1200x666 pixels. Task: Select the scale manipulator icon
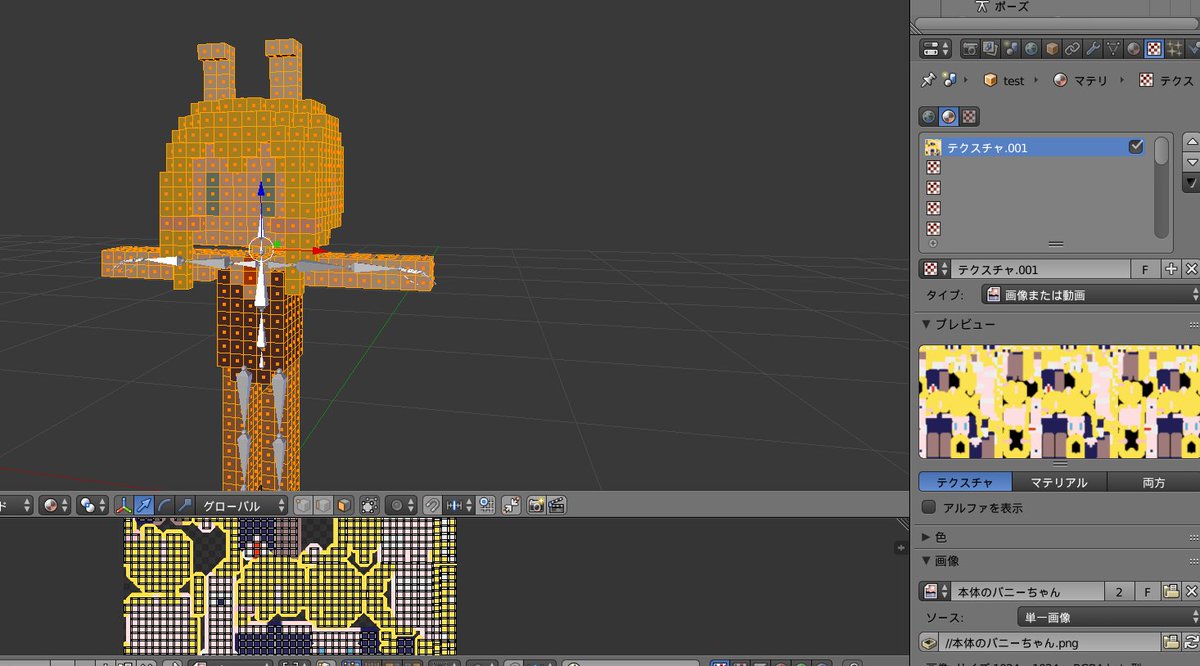(184, 505)
